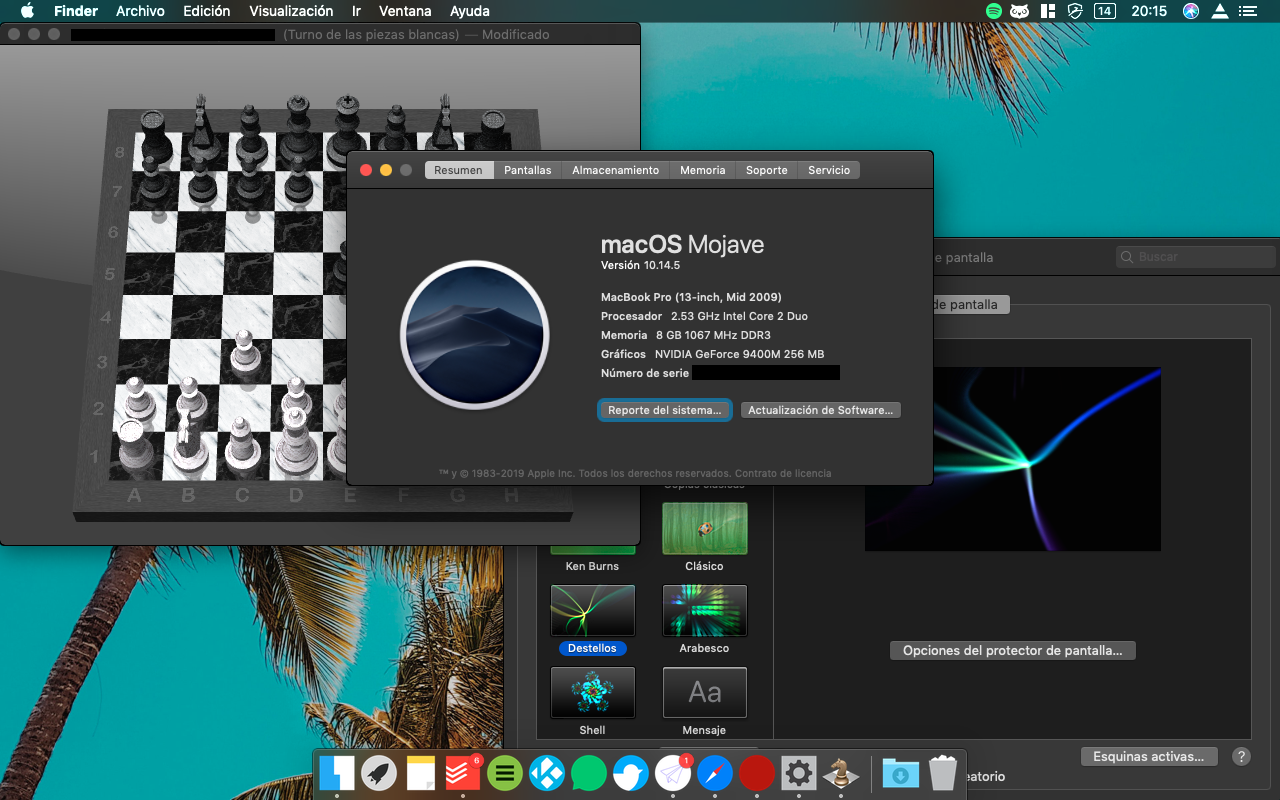Open the Edición menu
This screenshot has width=1280, height=800.
[x=207, y=11]
